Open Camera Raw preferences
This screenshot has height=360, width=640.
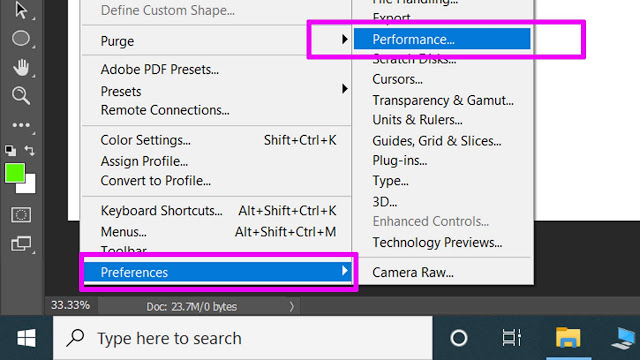[413, 272]
